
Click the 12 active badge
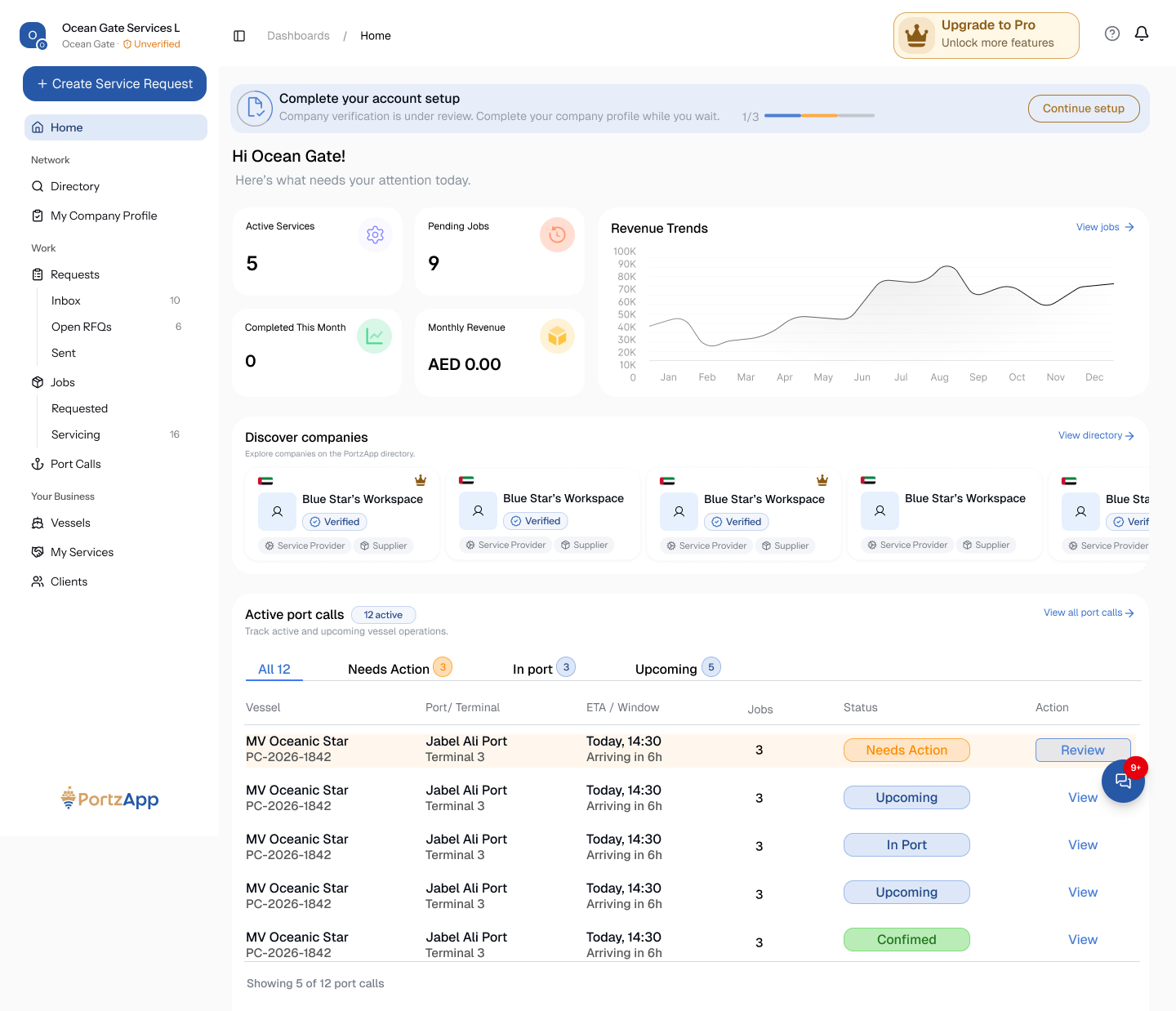(383, 615)
